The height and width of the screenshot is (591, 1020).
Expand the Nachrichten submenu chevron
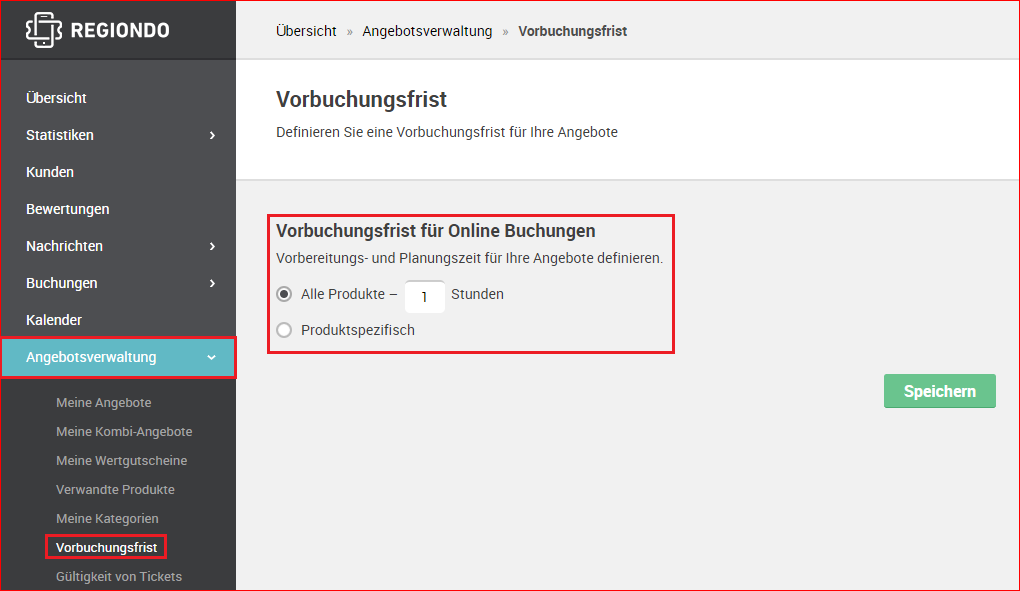pos(212,246)
